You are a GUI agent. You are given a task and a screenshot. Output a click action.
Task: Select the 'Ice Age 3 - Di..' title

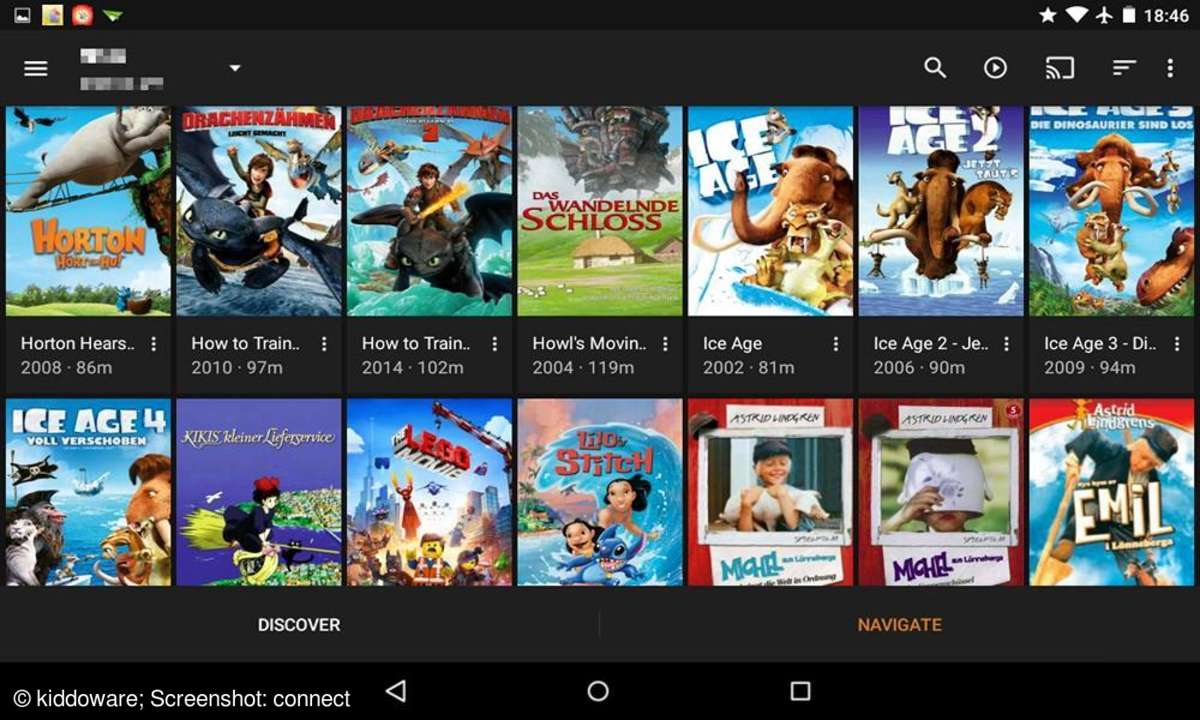click(x=1101, y=343)
